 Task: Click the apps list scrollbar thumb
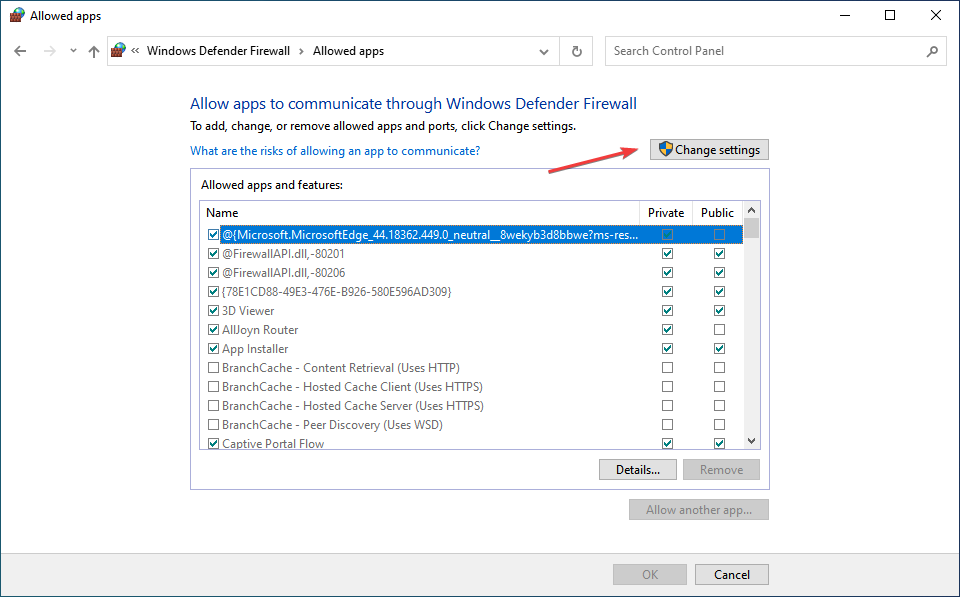[x=751, y=228]
